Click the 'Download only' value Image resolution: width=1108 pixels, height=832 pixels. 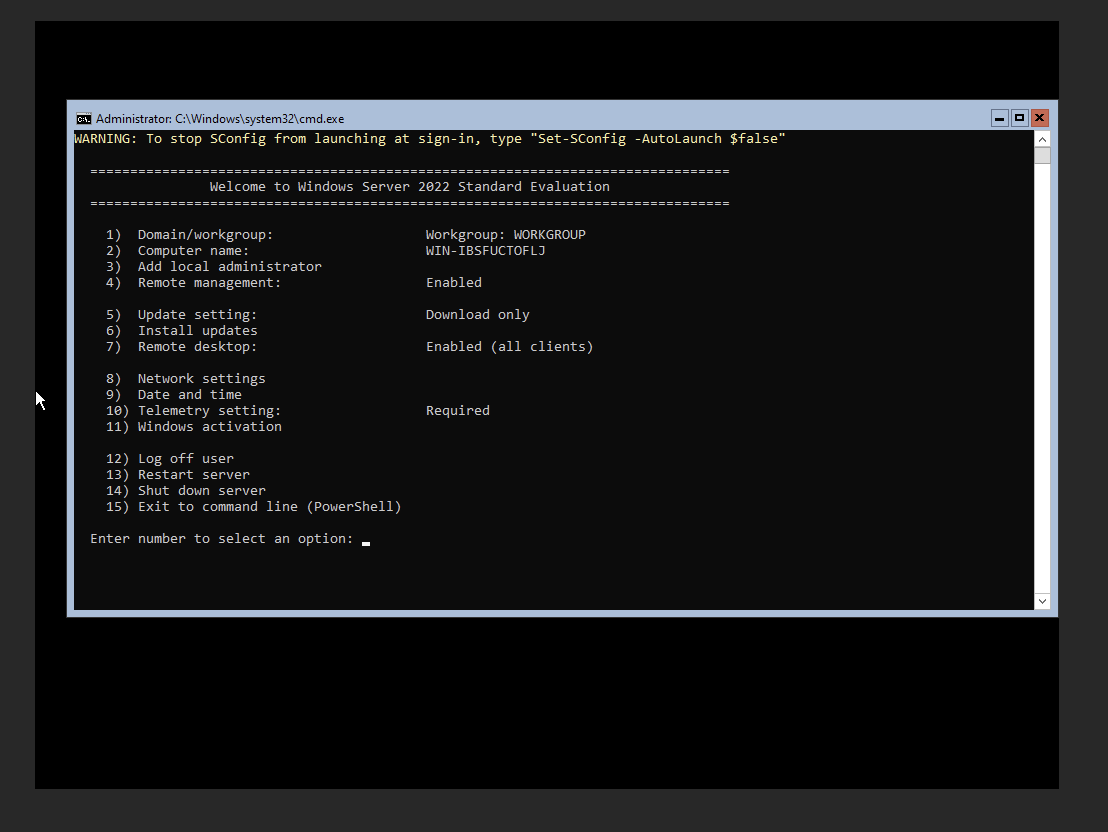477,315
